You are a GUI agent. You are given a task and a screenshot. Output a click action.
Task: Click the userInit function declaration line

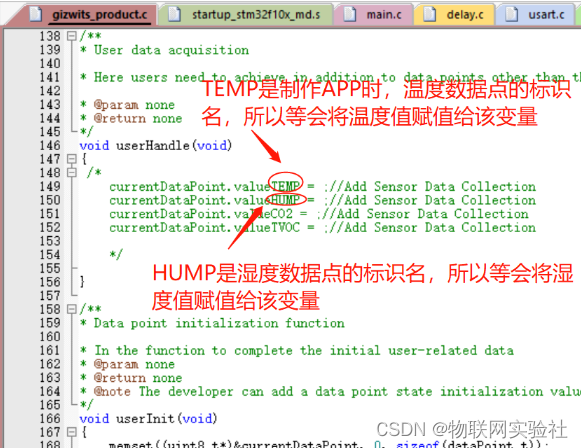(148, 419)
